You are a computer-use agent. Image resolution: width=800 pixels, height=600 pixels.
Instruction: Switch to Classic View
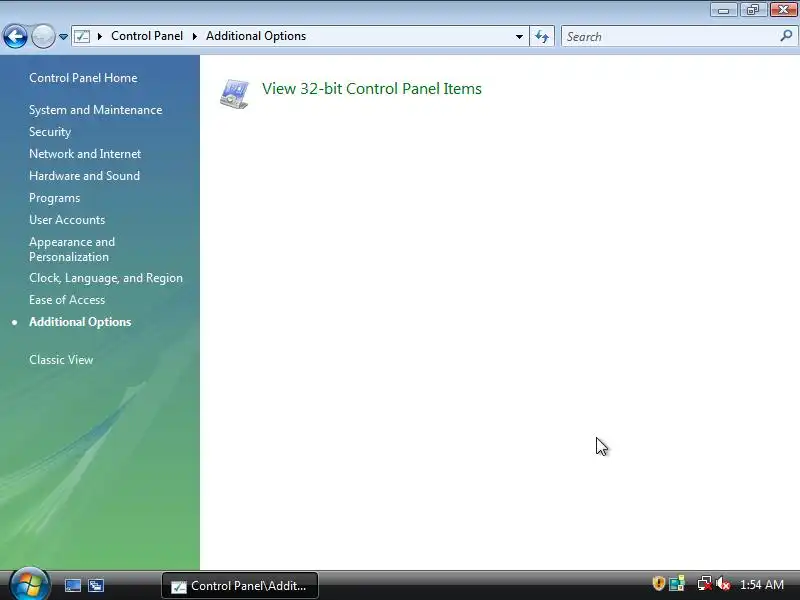pos(61,360)
